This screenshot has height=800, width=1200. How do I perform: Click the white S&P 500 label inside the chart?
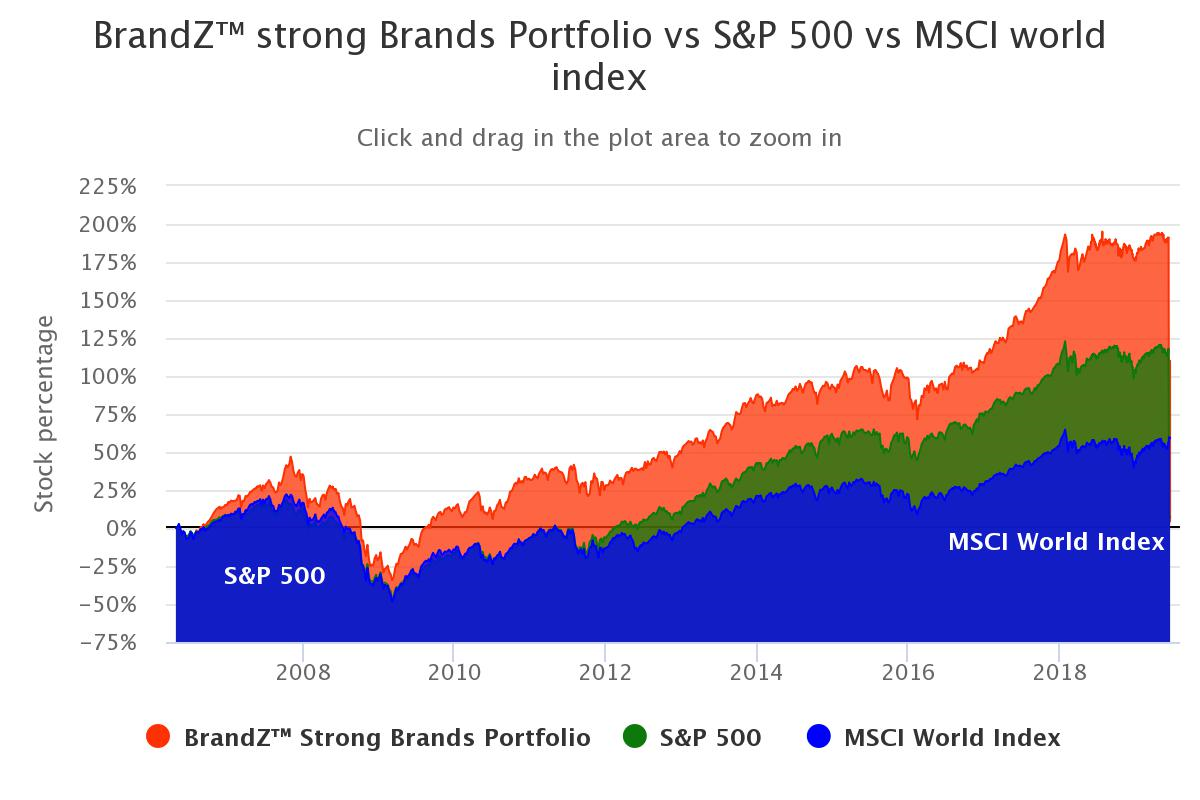pos(274,576)
